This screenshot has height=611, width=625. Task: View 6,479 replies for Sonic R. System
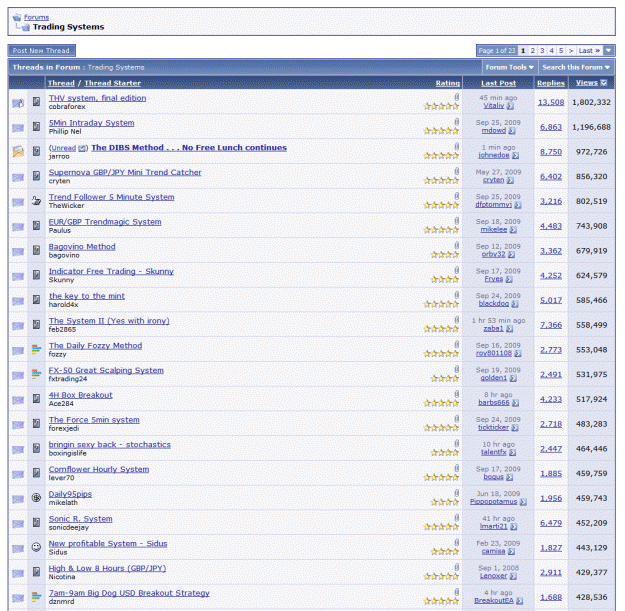[x=551, y=523]
